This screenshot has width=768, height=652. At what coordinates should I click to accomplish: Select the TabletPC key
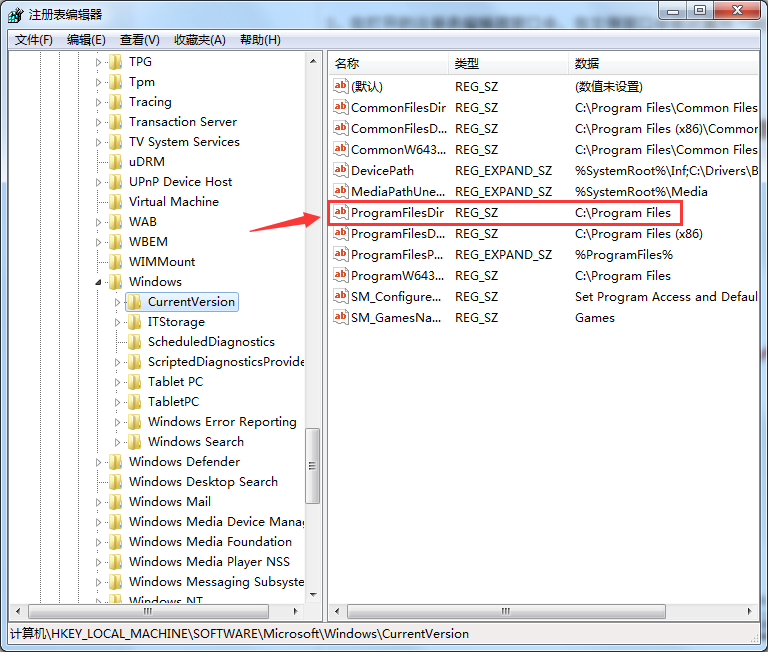173,402
